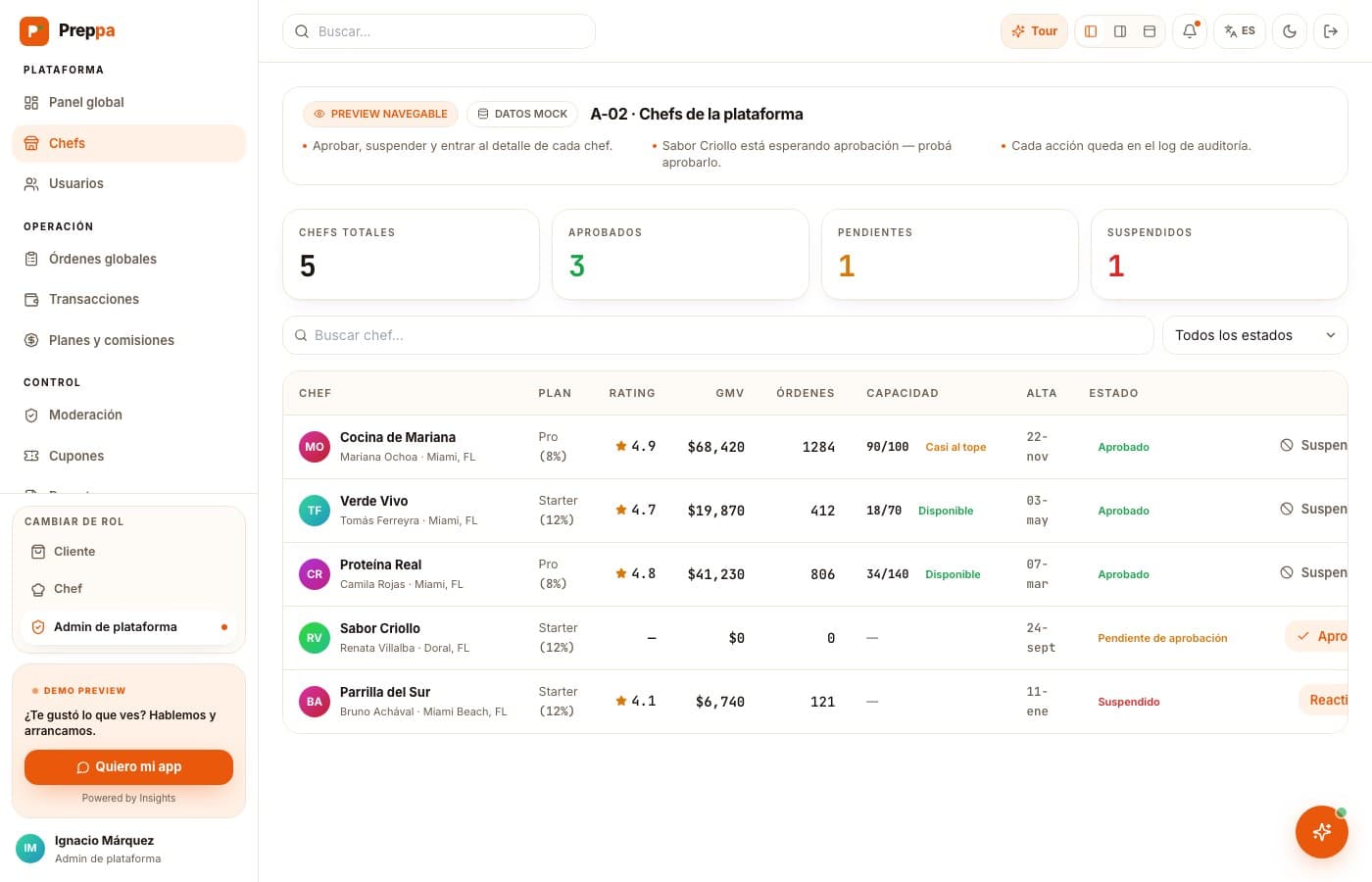
Task: Click the RV avatar for Sabor Criollo
Action: click(x=315, y=638)
